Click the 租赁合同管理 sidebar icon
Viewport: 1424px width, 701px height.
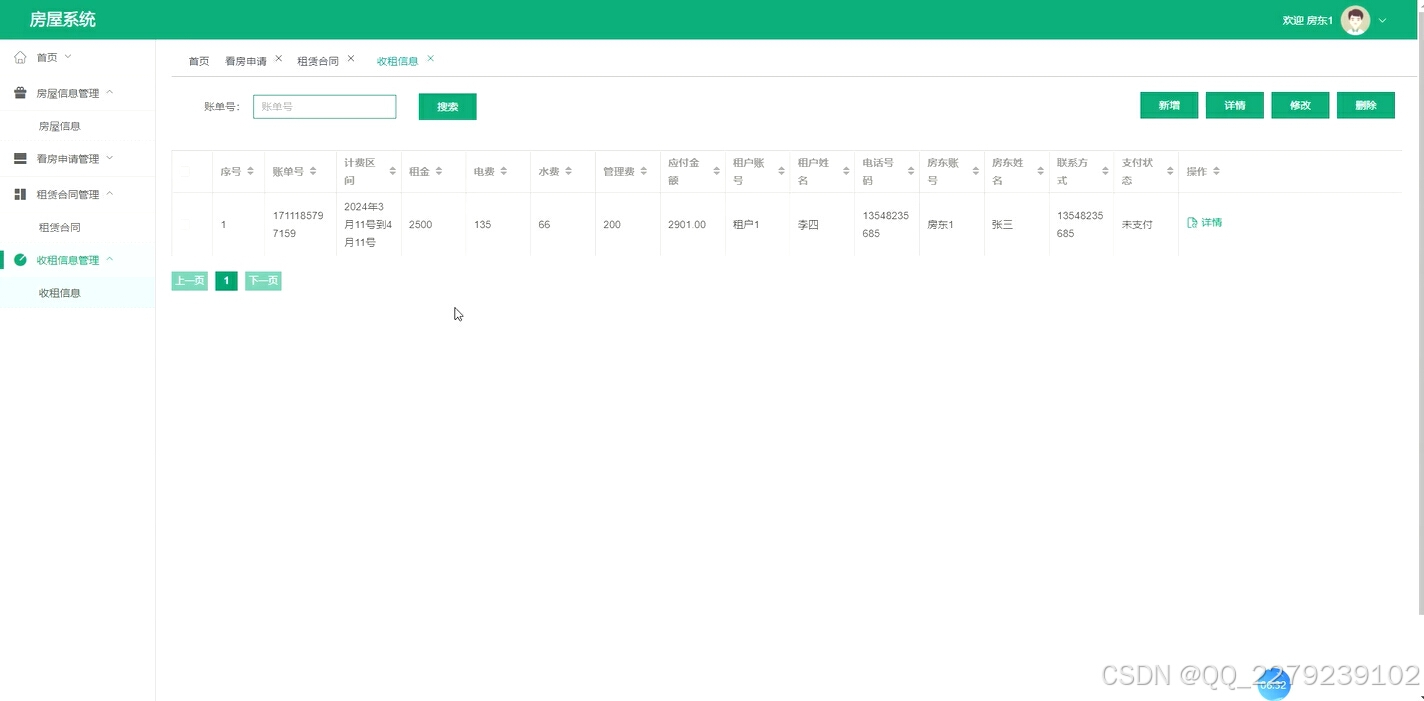pyautogui.click(x=20, y=193)
